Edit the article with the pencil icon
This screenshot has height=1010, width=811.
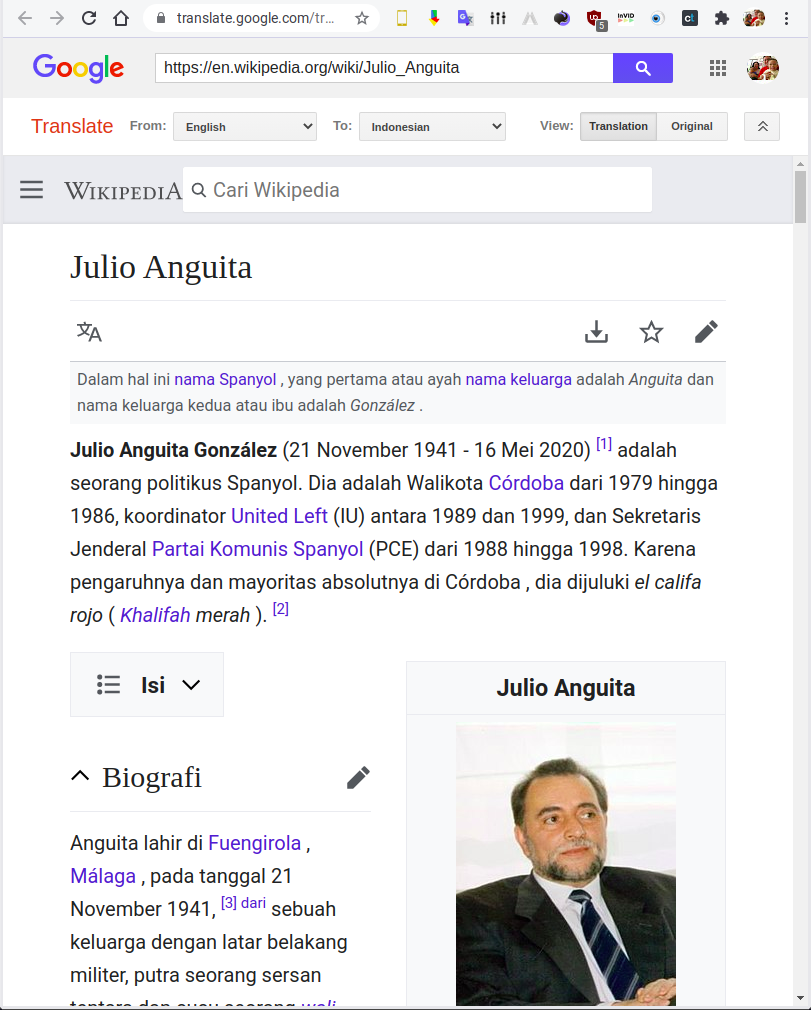(706, 332)
